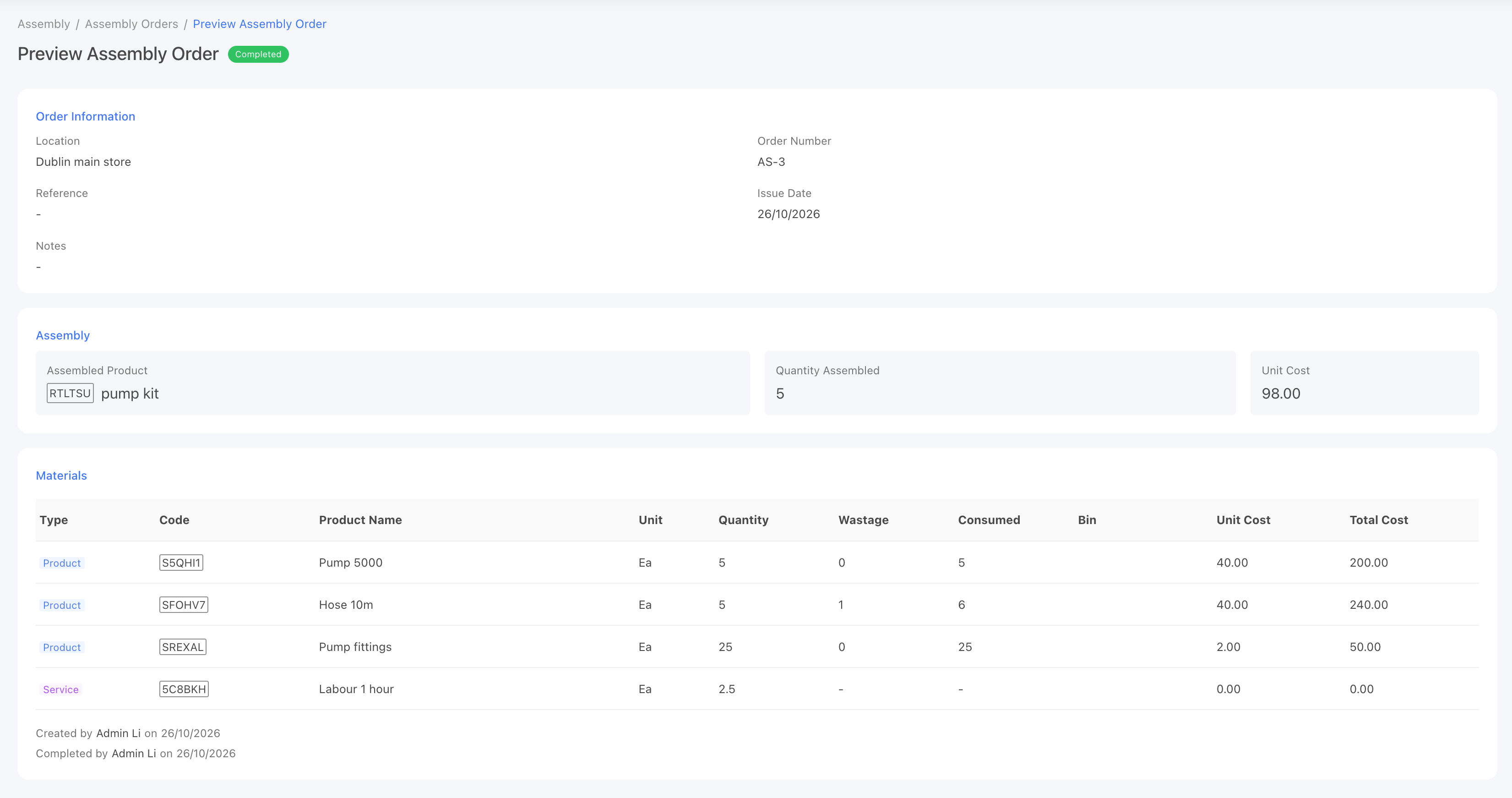
Task: Select the Order Information section heading
Action: coord(86,116)
